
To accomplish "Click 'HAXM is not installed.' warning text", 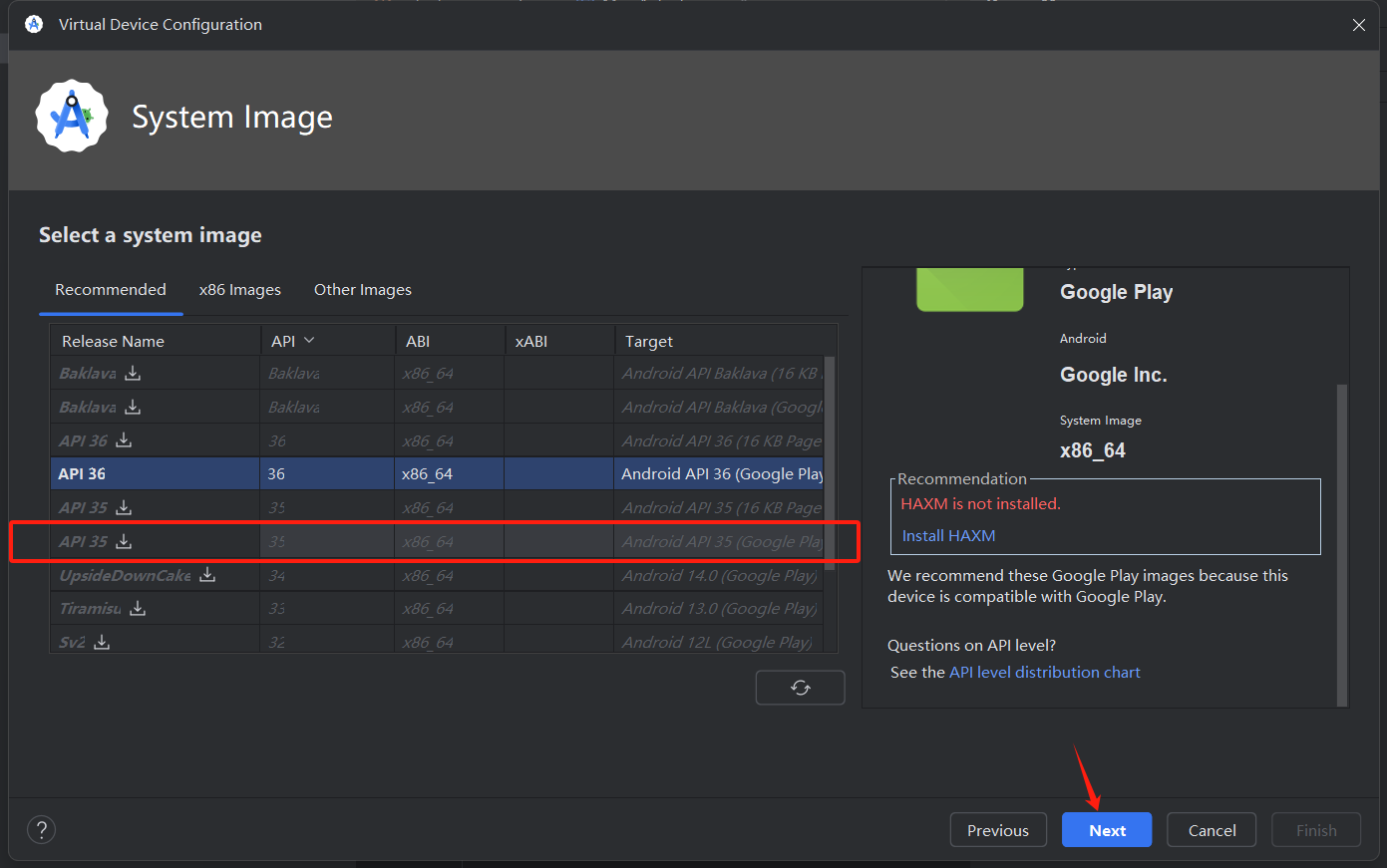I will coord(981,504).
